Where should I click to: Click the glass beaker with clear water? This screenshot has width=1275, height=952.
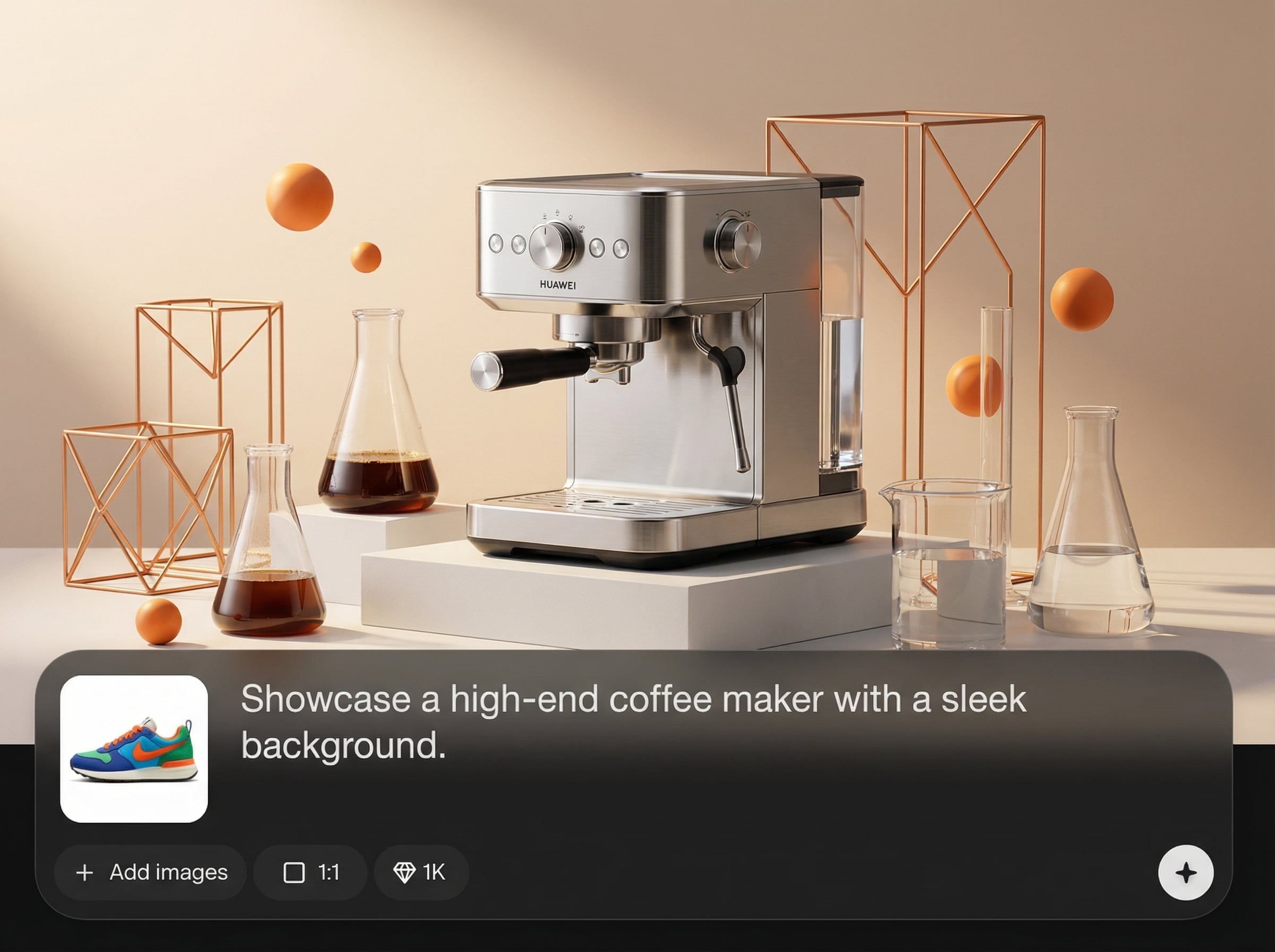(x=945, y=564)
